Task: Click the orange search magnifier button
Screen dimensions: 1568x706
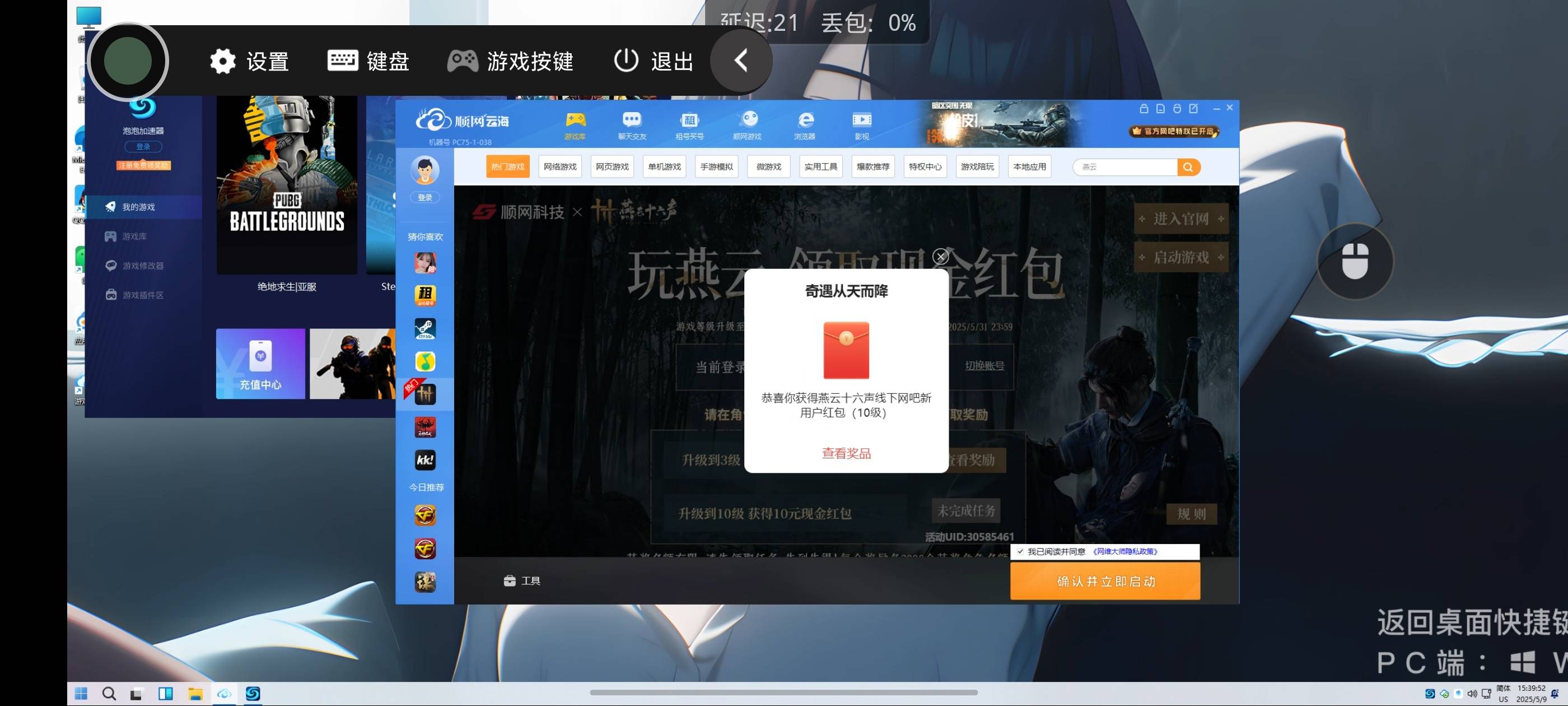Action: pos(1188,167)
